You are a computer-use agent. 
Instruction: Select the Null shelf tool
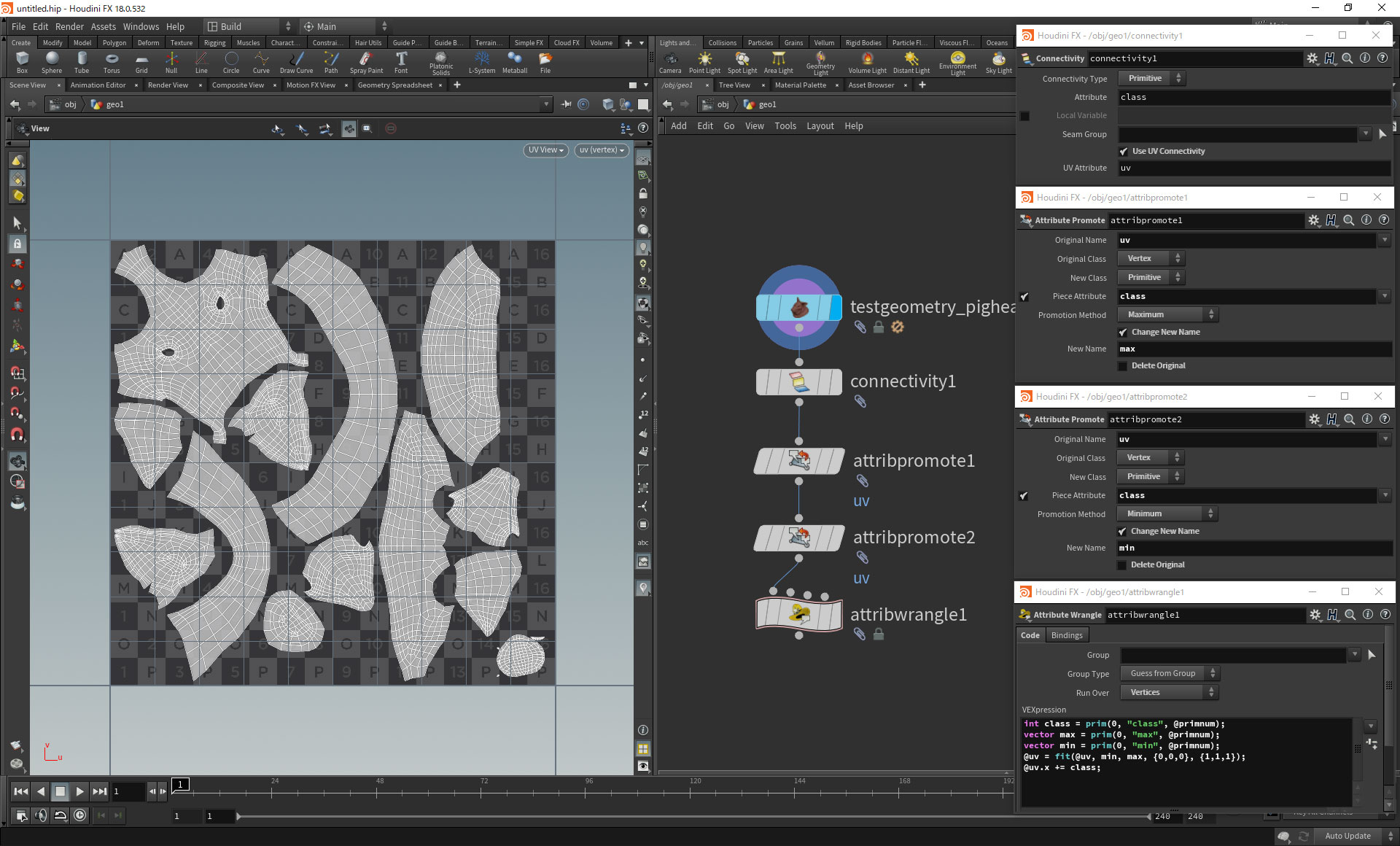(171, 62)
